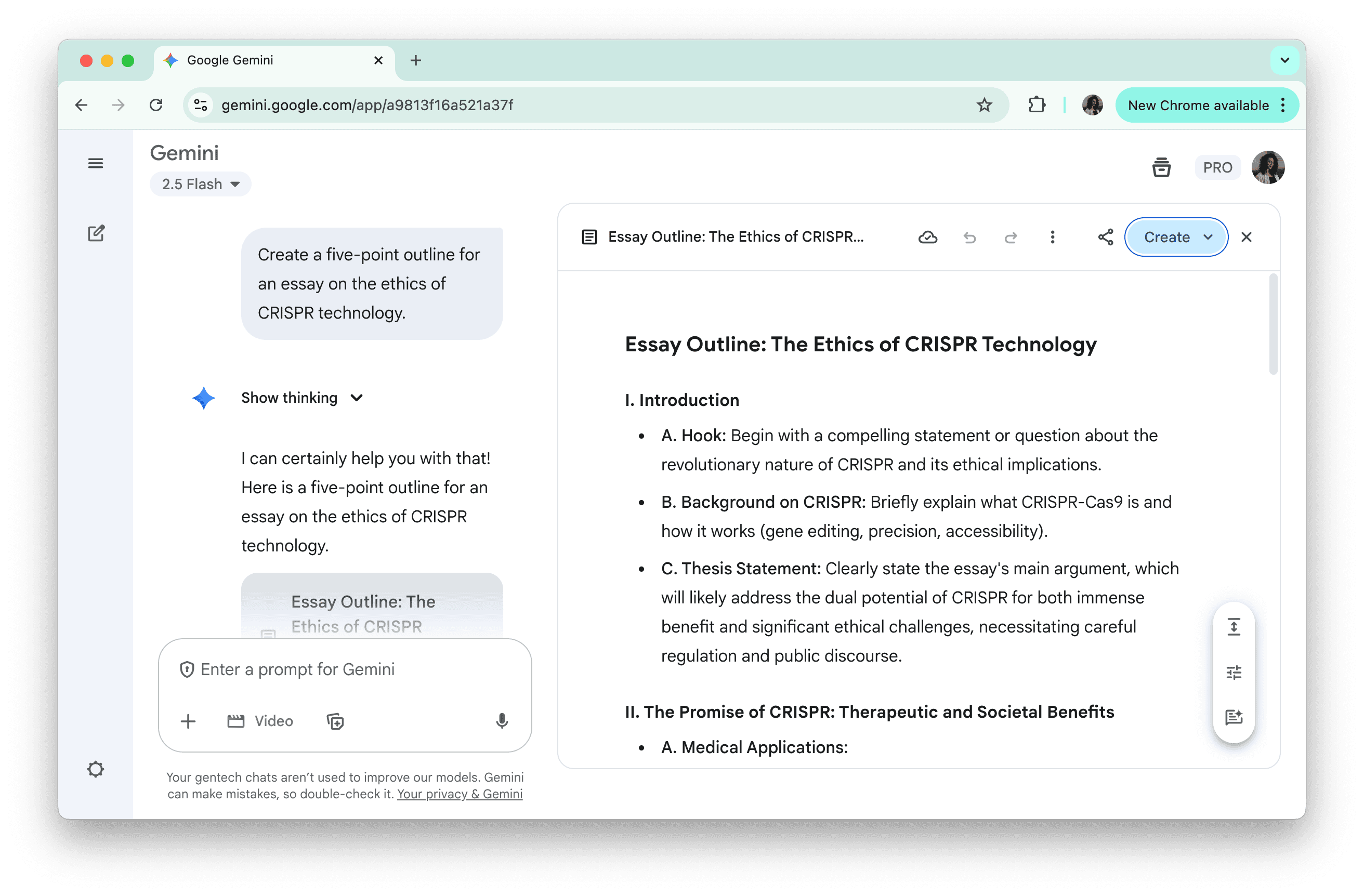Viewport: 1364px width, 896px height.
Task: Click the A. Medical Applications bullet
Action: [x=754, y=748]
